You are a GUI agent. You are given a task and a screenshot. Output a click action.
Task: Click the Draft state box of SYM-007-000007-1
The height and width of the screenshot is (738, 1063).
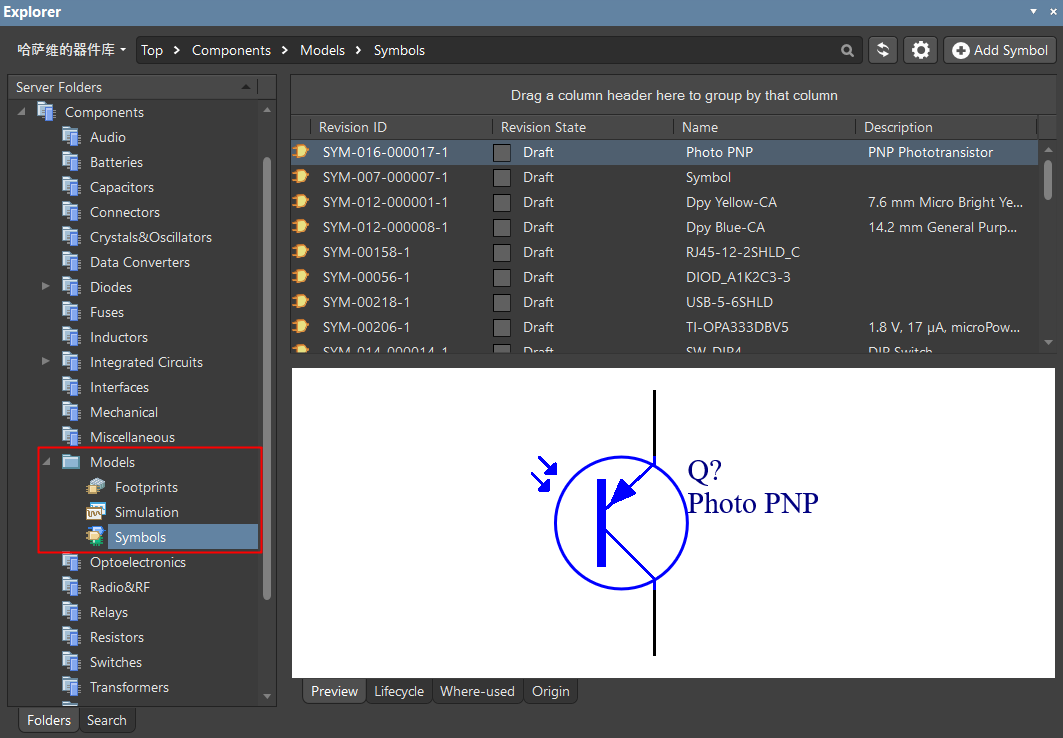click(502, 178)
